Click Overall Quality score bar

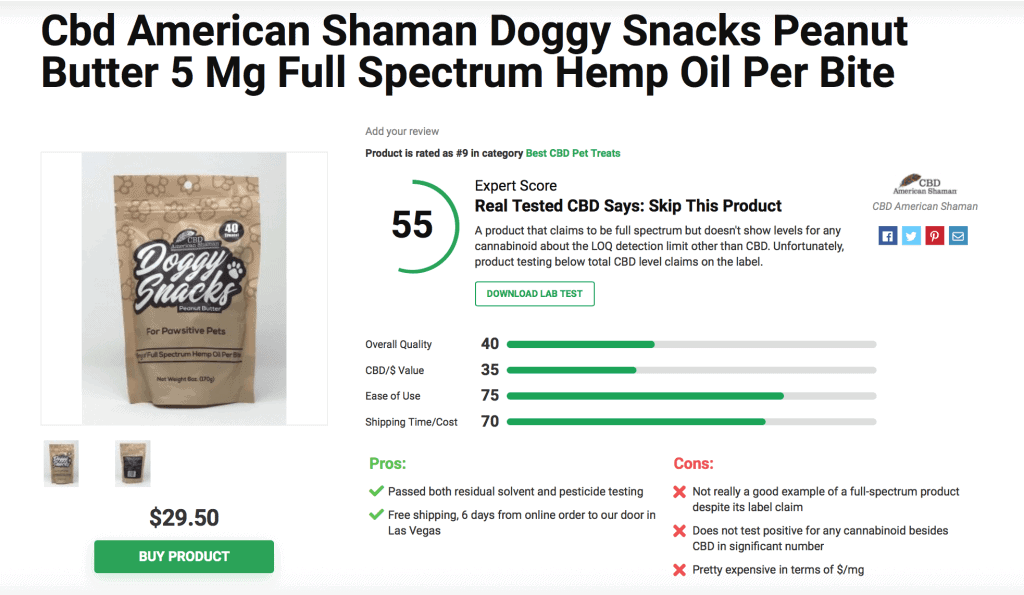tap(691, 344)
